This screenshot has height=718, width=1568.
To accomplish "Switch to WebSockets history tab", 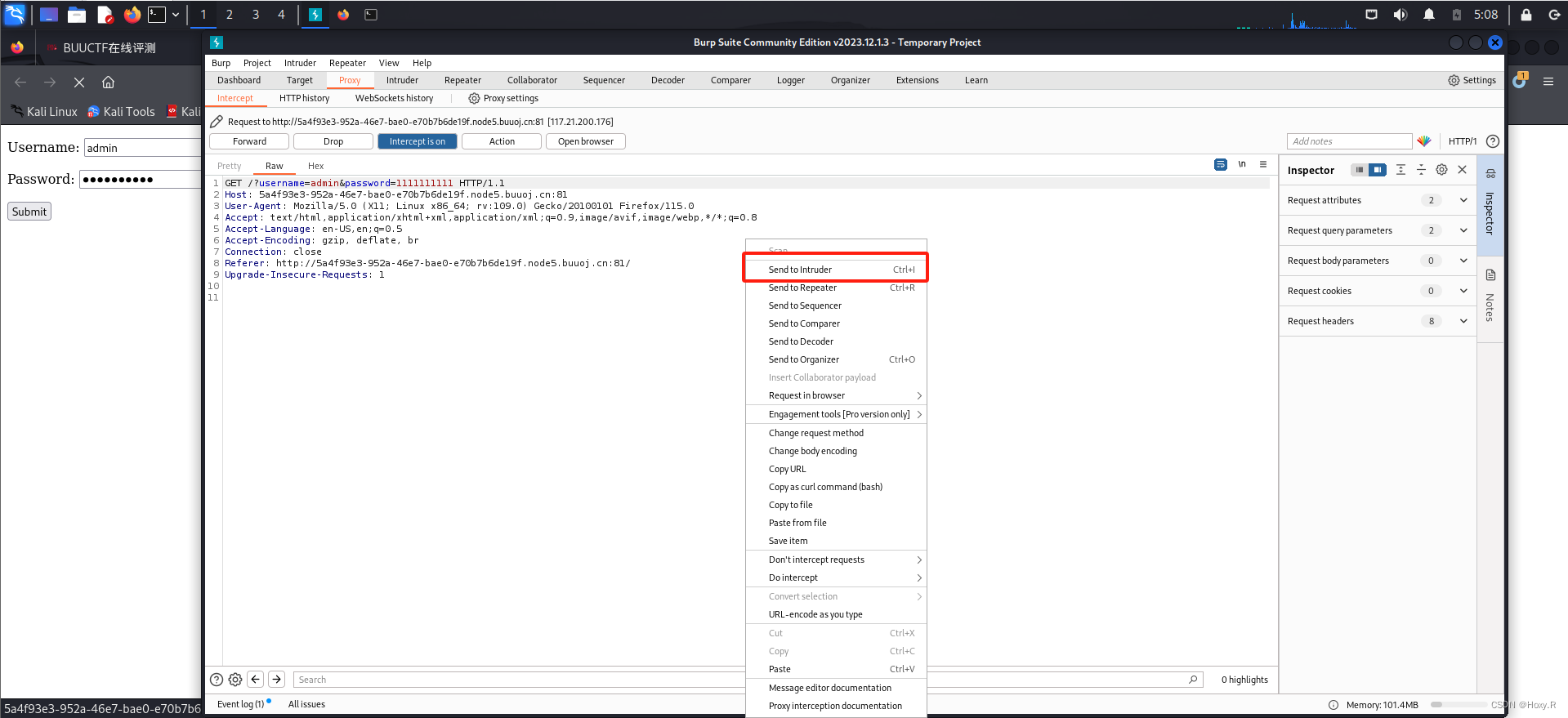I will pos(395,98).
